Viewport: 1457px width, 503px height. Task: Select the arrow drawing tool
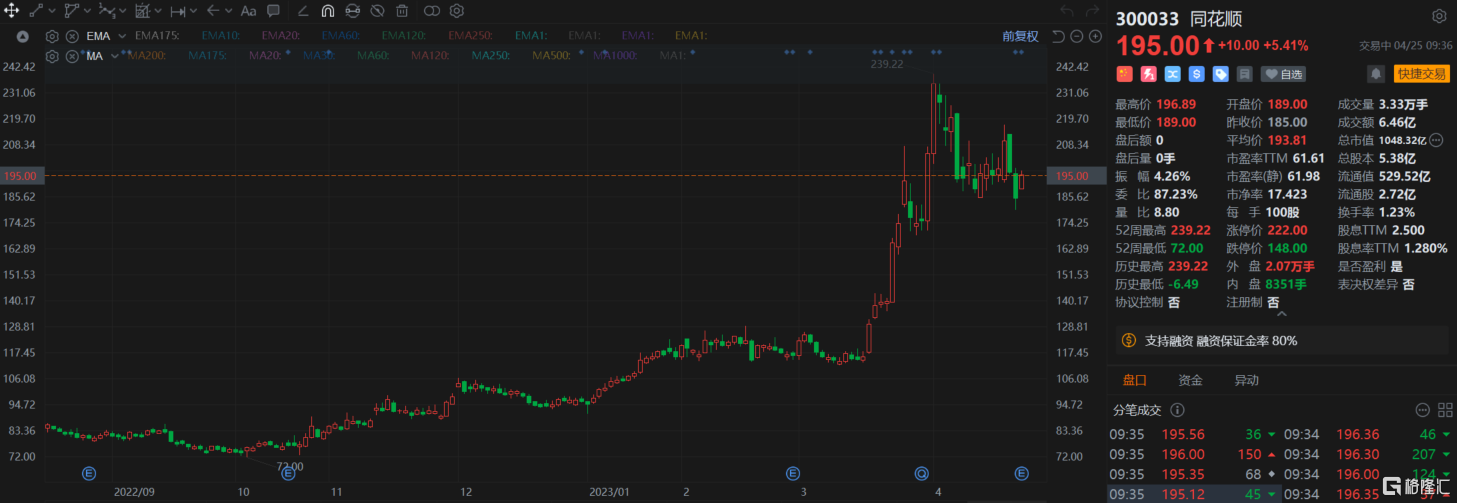pos(213,11)
